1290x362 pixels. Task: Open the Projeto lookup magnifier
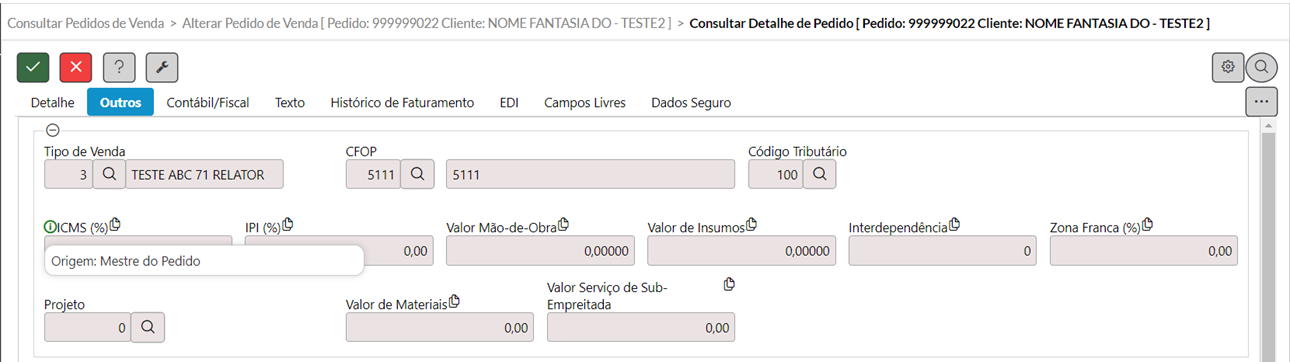[x=148, y=327]
